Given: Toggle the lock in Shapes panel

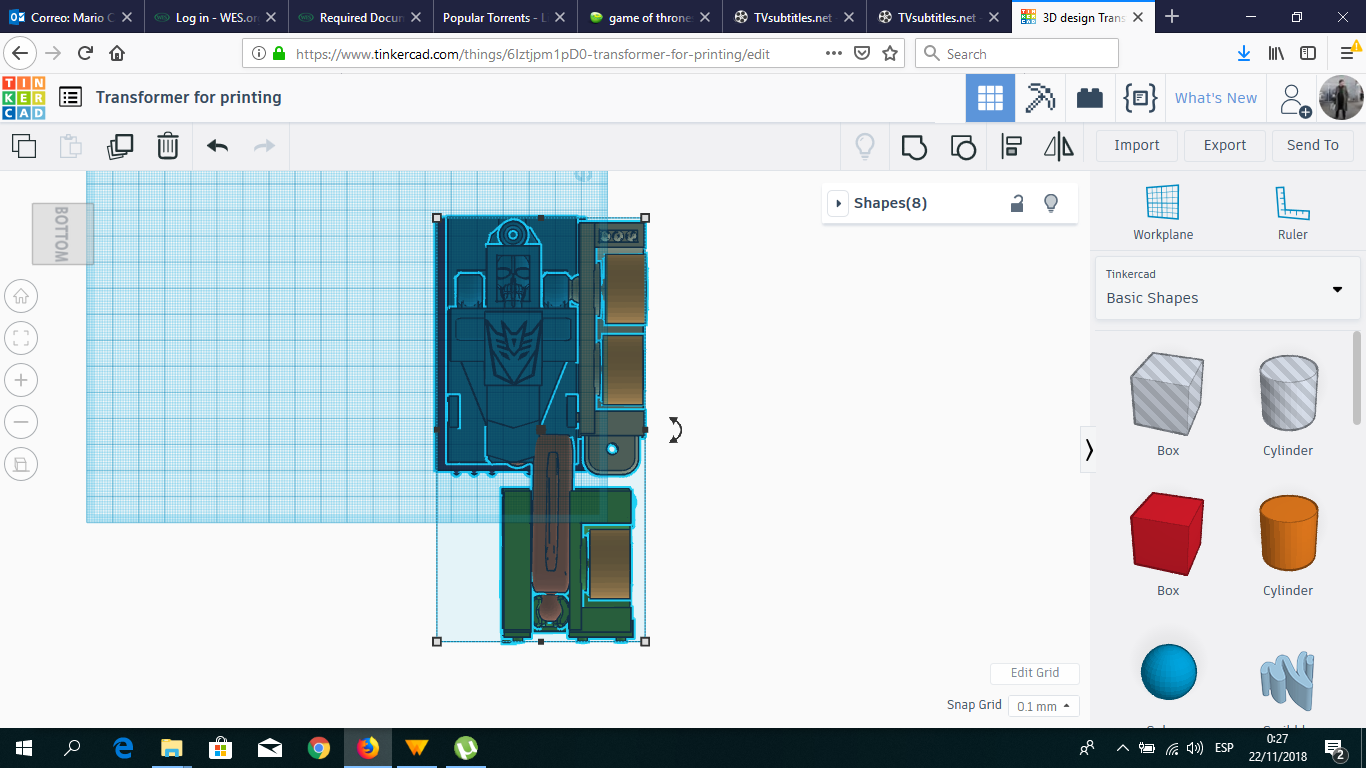Looking at the screenshot, I should click(1017, 203).
